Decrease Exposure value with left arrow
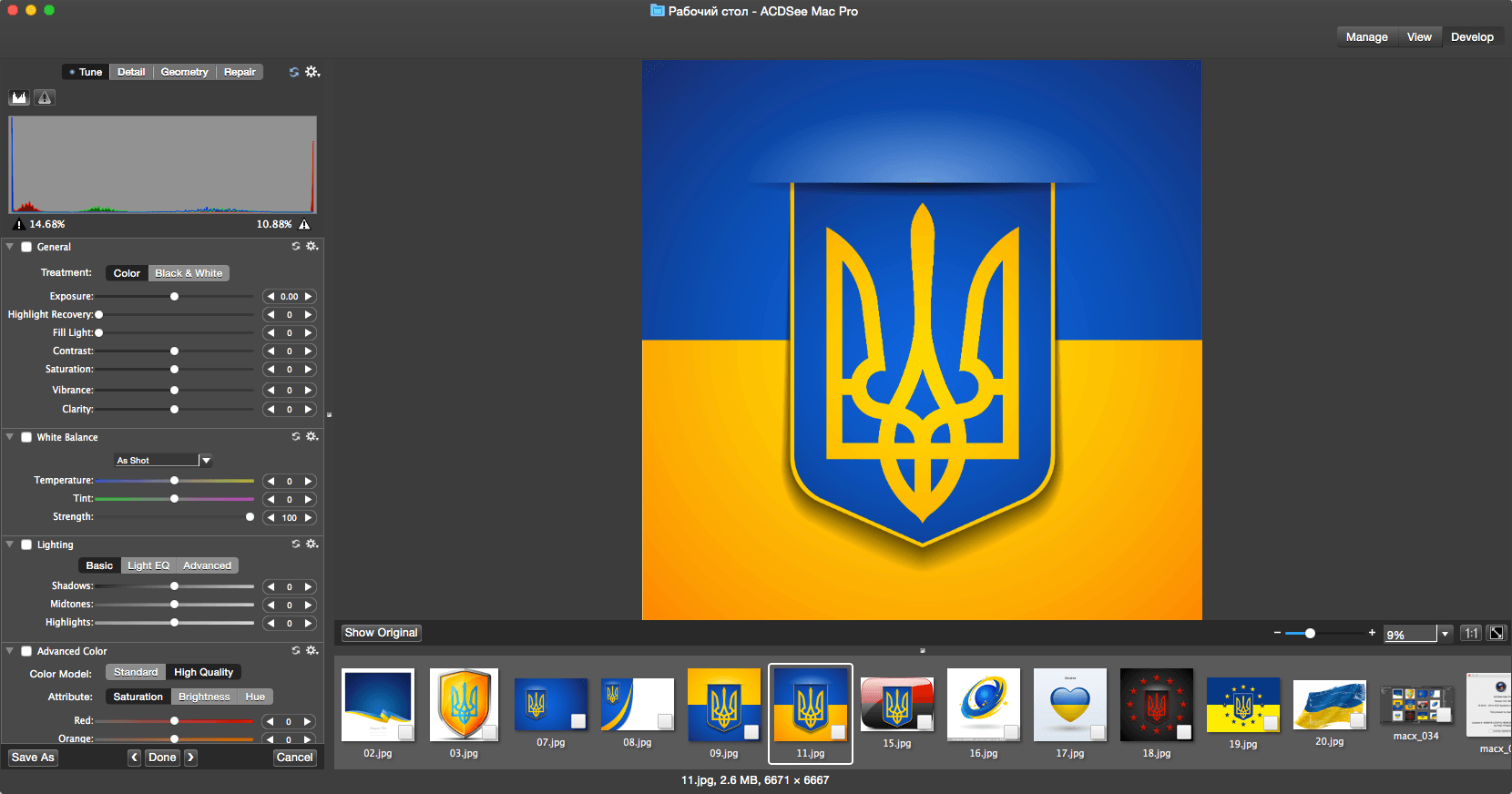The height and width of the screenshot is (794, 1512). click(x=271, y=297)
